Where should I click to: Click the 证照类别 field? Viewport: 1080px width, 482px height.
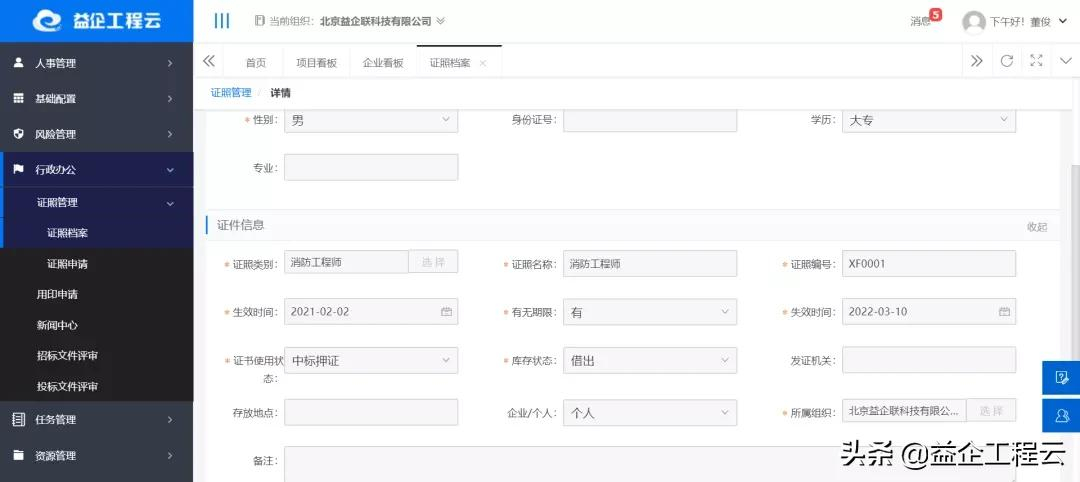pyautogui.click(x=346, y=262)
